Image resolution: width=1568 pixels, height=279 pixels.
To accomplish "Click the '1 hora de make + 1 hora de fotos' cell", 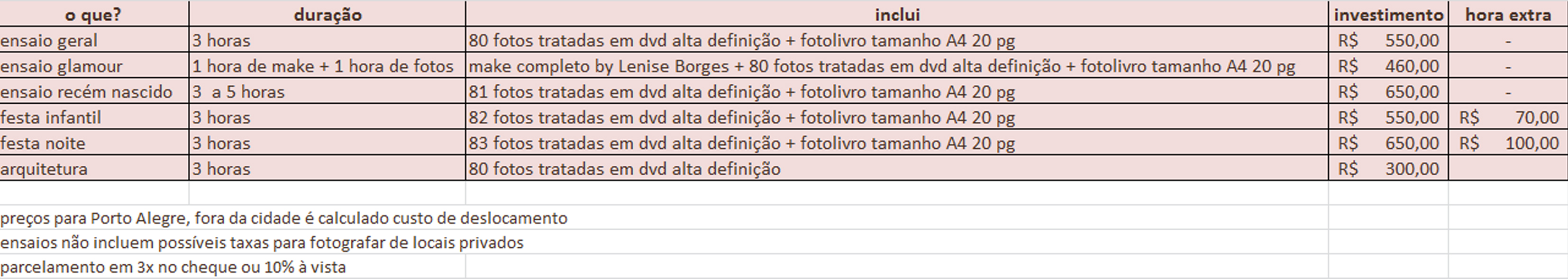I will coord(328,66).
